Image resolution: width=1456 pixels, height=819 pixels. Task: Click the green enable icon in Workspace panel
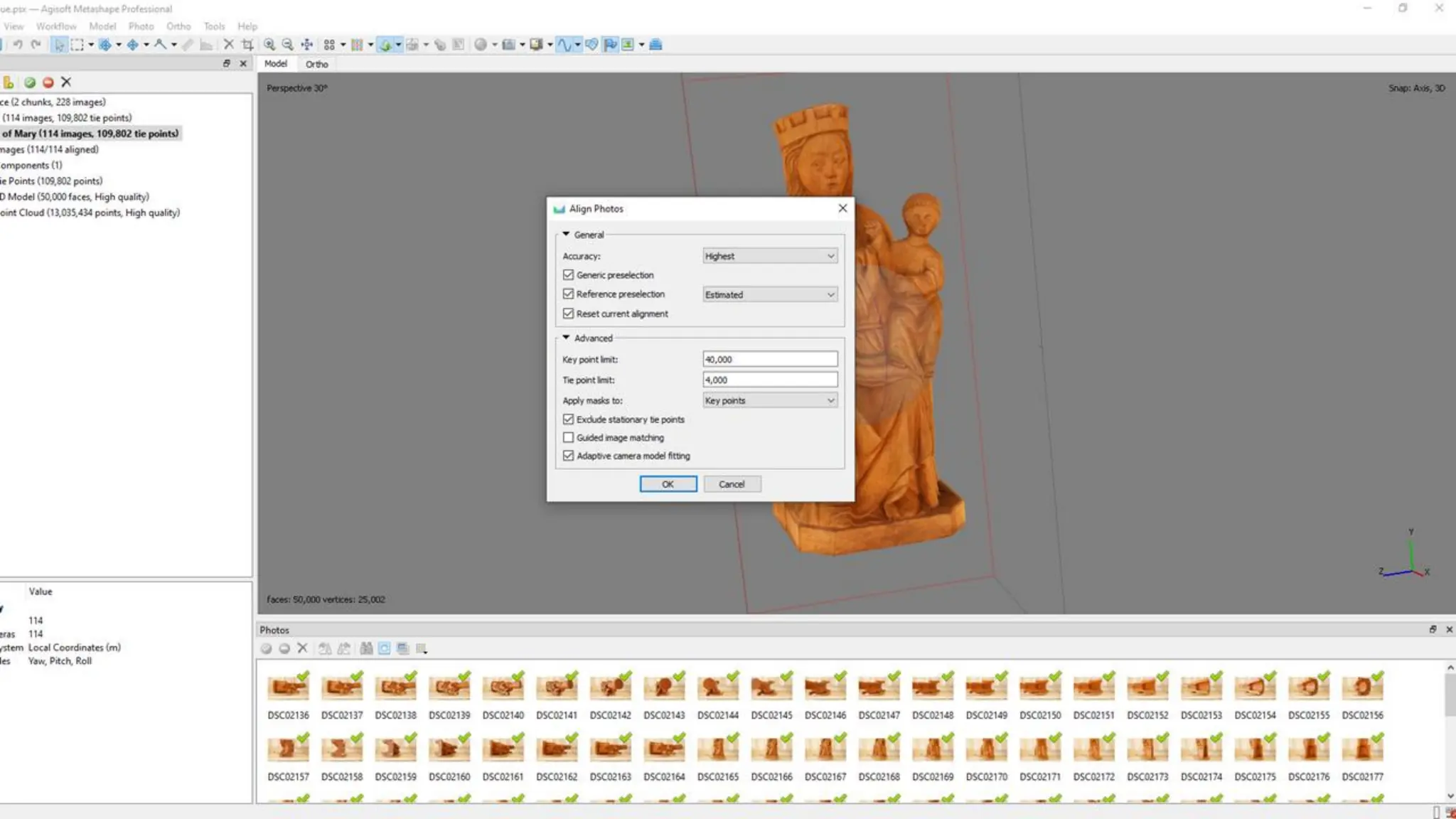[30, 82]
